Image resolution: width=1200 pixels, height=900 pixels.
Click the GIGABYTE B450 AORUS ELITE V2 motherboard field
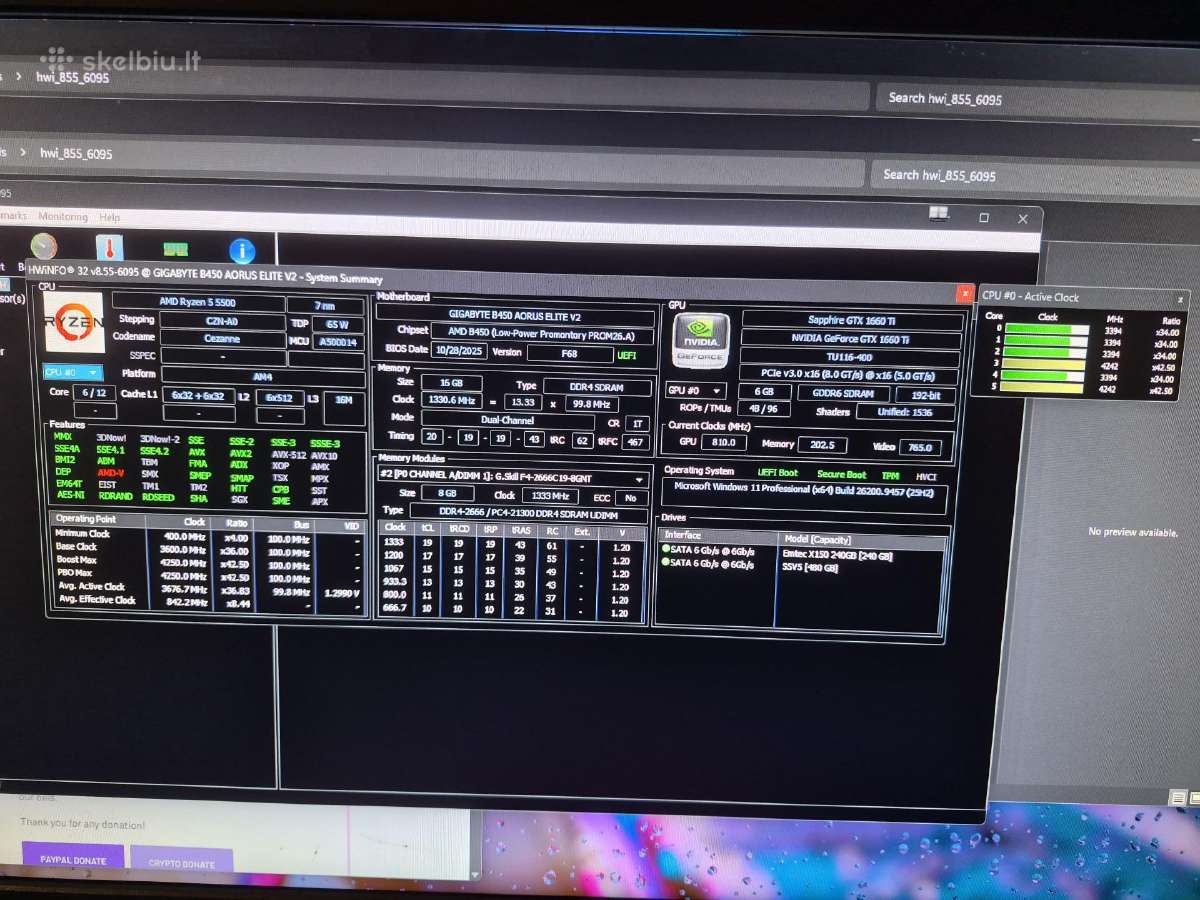[516, 315]
